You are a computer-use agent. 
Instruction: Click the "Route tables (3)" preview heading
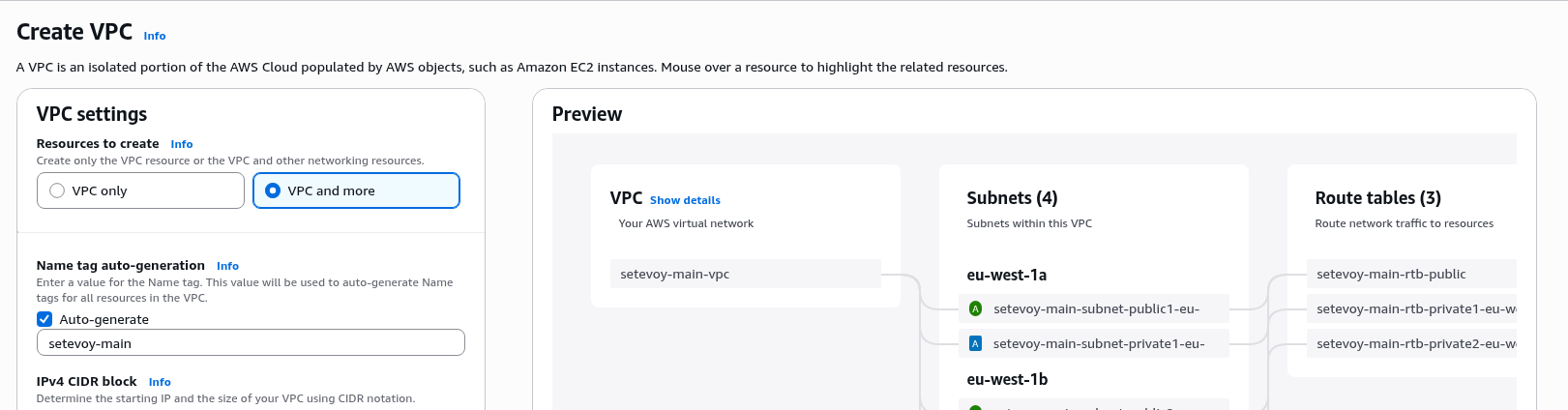[x=1377, y=198]
